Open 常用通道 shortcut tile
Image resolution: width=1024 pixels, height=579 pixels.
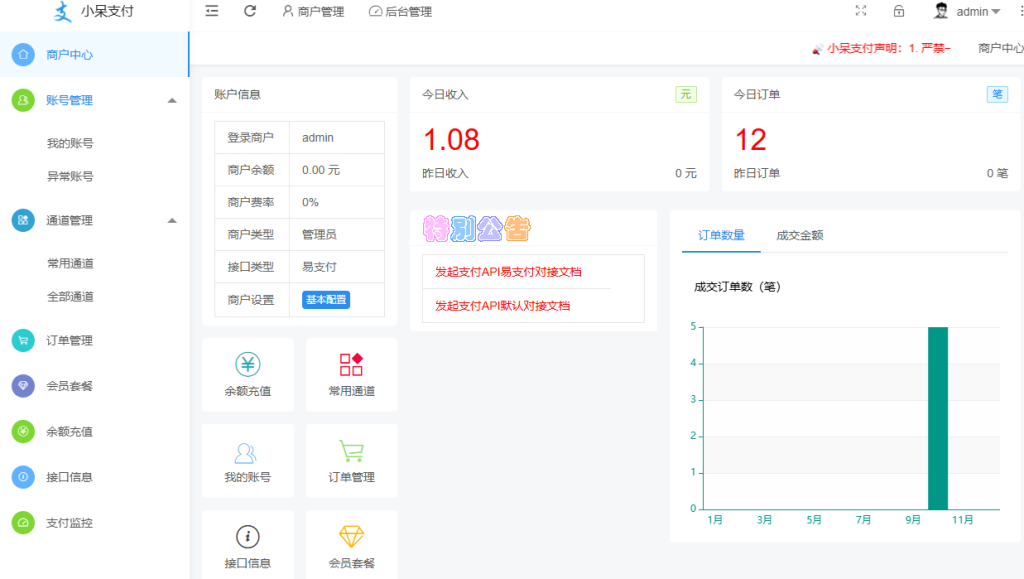coord(351,375)
